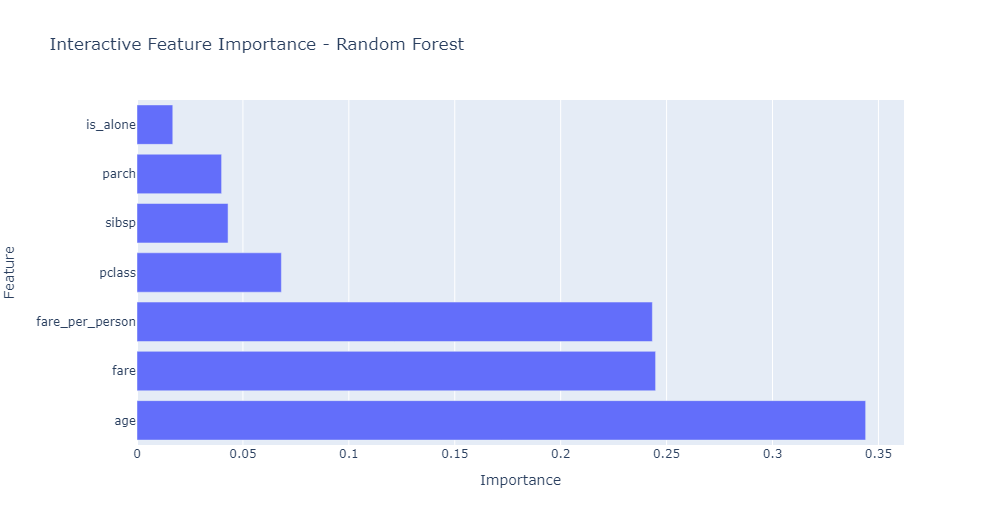Select the fare_per_person bar
This screenshot has height=525, width=984.
[395, 322]
